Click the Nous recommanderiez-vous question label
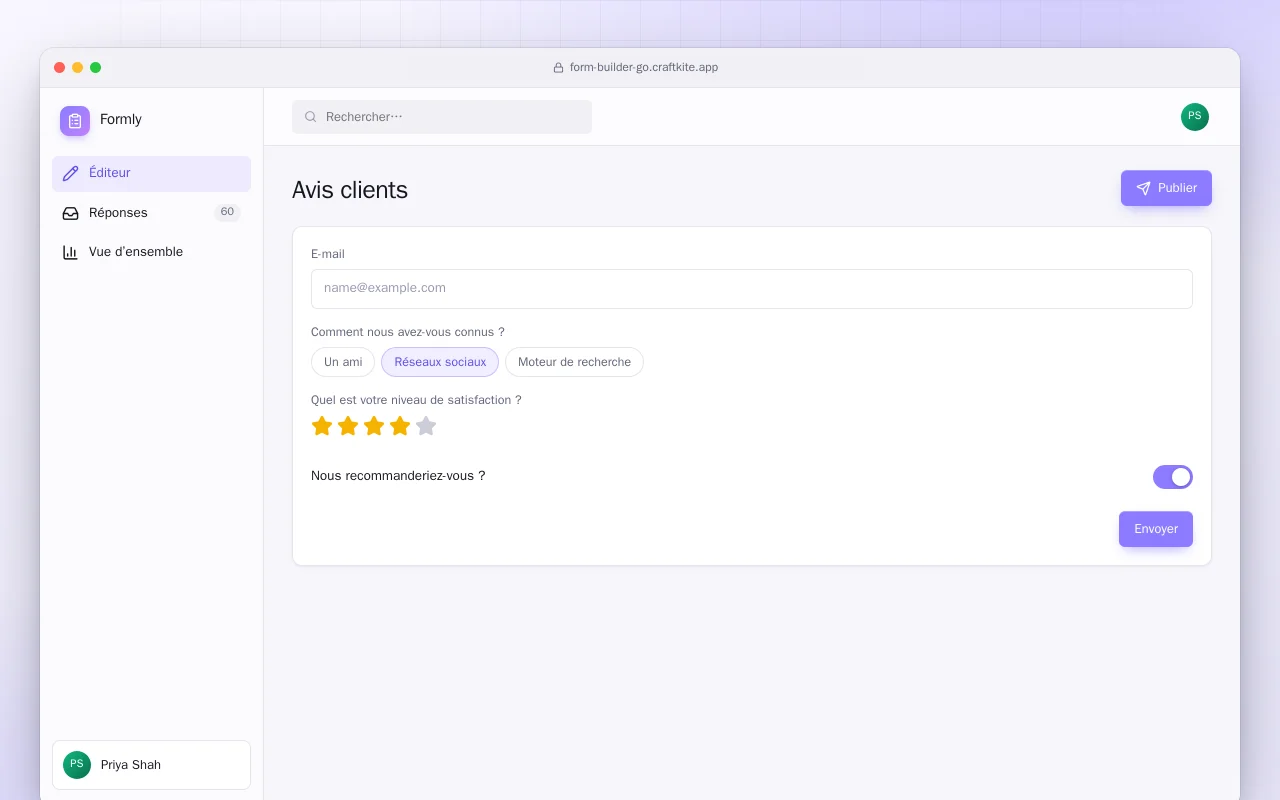Viewport: 1280px width, 800px height. coord(398,476)
